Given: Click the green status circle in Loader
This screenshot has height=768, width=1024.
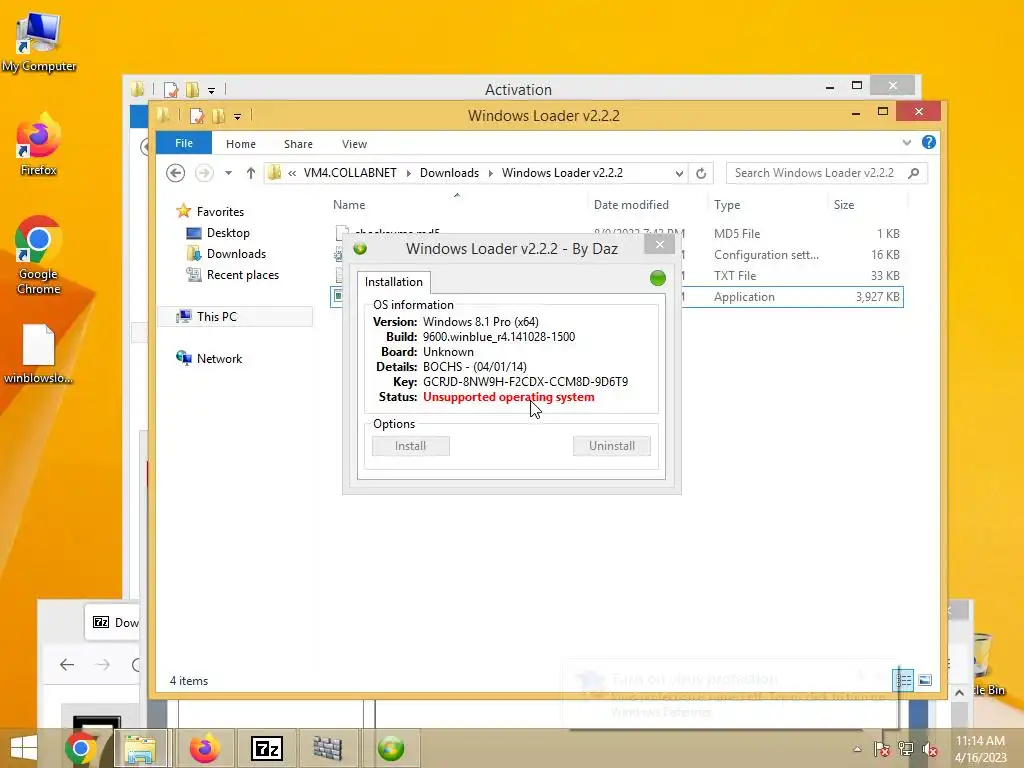Looking at the screenshot, I should coord(658,278).
